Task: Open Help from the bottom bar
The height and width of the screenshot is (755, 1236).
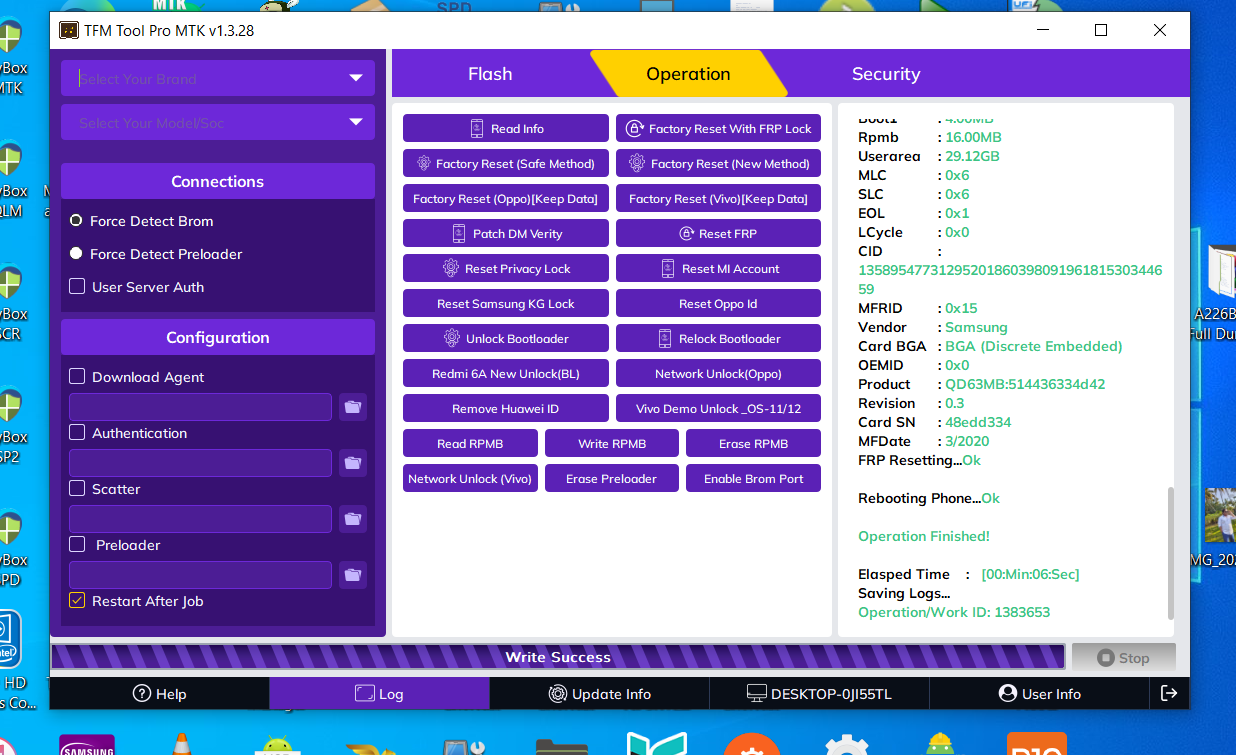Action: pos(160,694)
